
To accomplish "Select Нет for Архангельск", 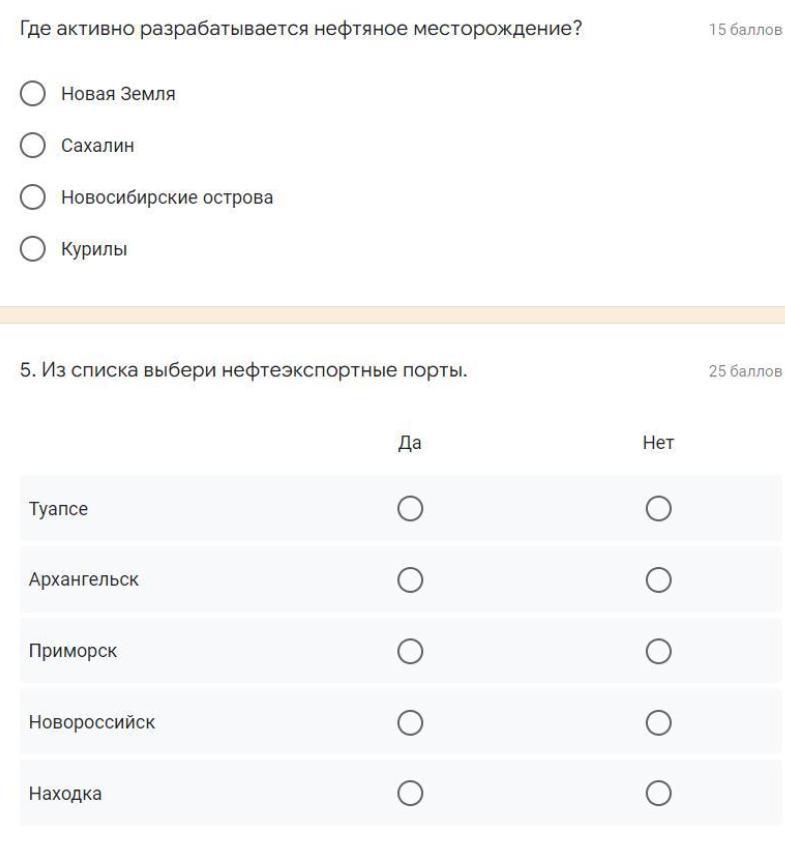I will pos(657,580).
